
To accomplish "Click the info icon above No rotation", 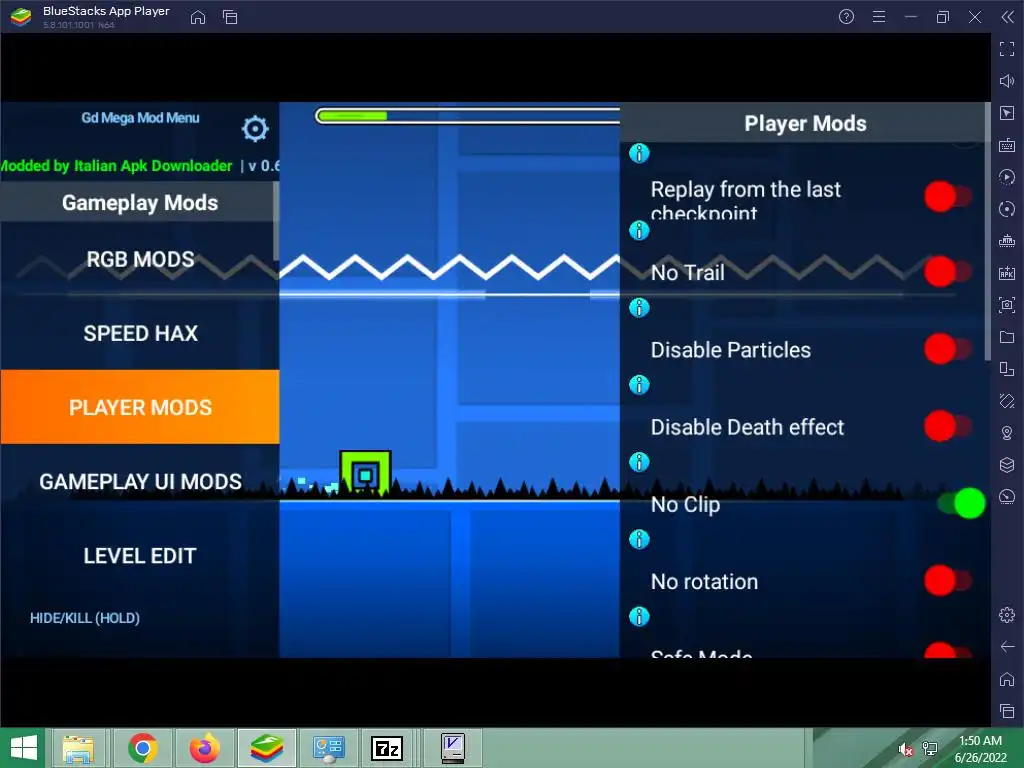I will tap(639, 539).
